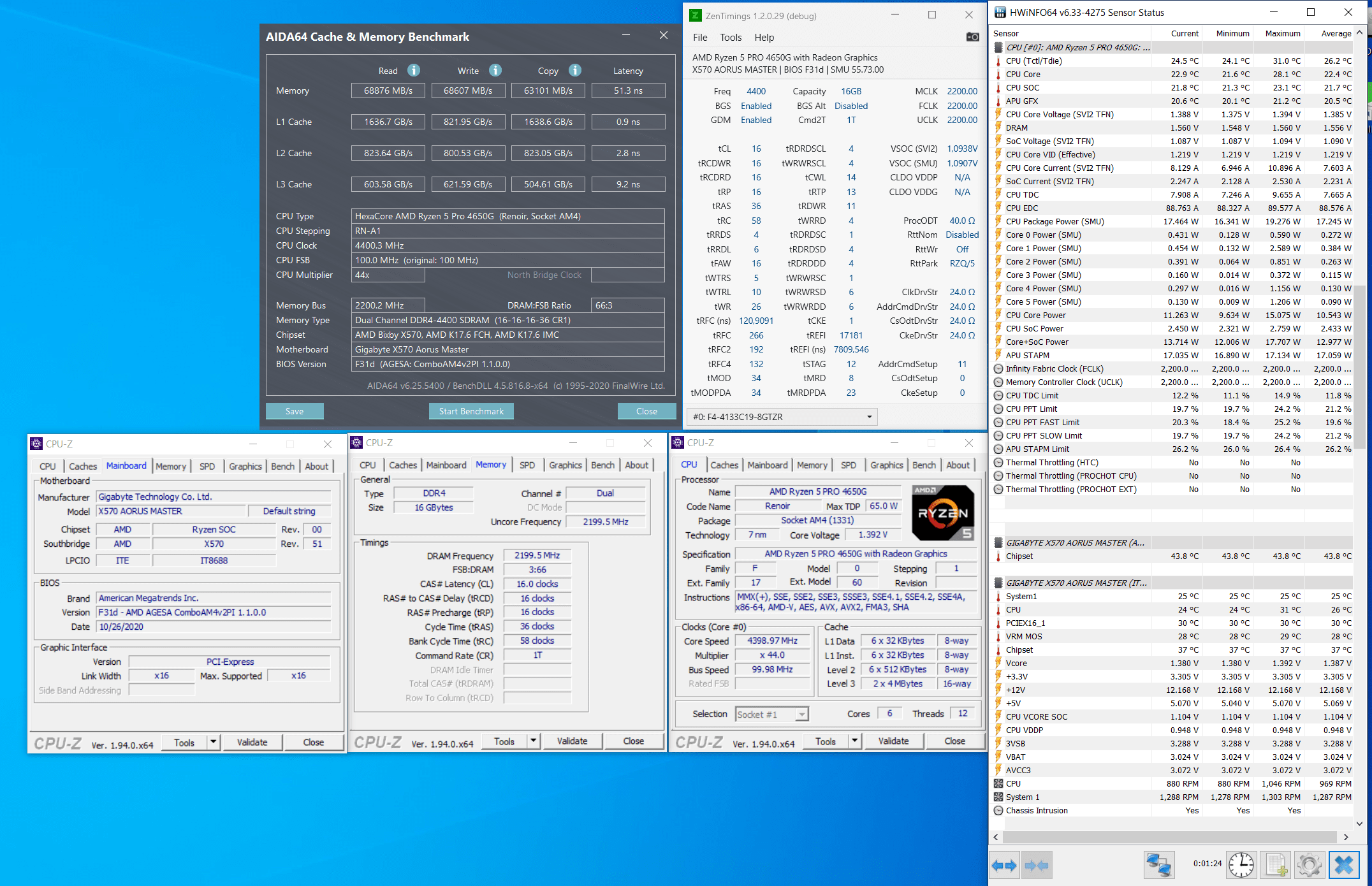
Task: Take a screenshot with ZenTimings camera icon
Action: (972, 37)
